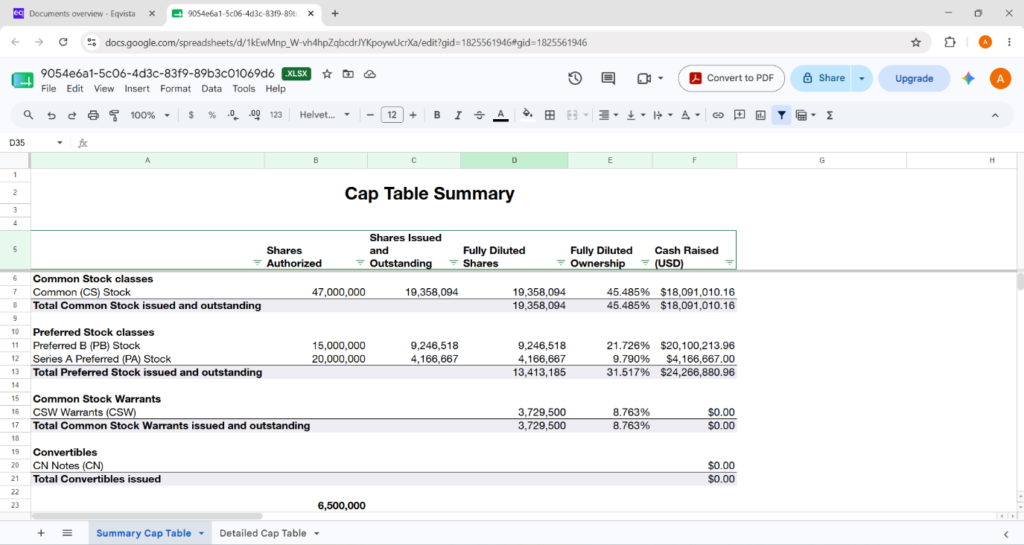Toggle filter on Cash Raised column

tap(729, 262)
